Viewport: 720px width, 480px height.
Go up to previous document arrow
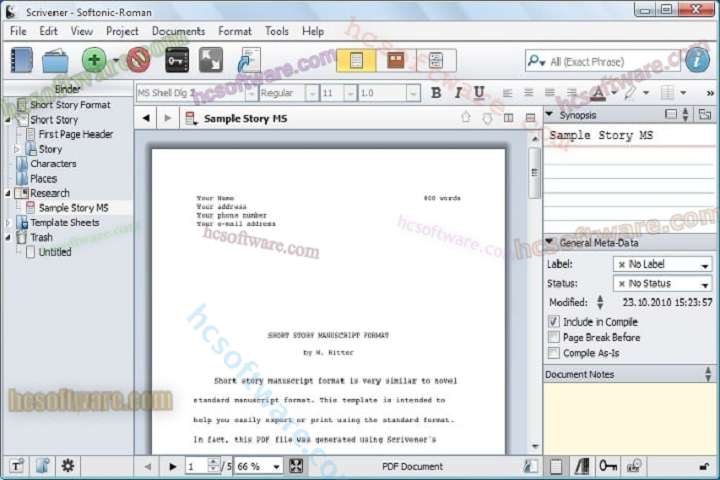pos(466,117)
